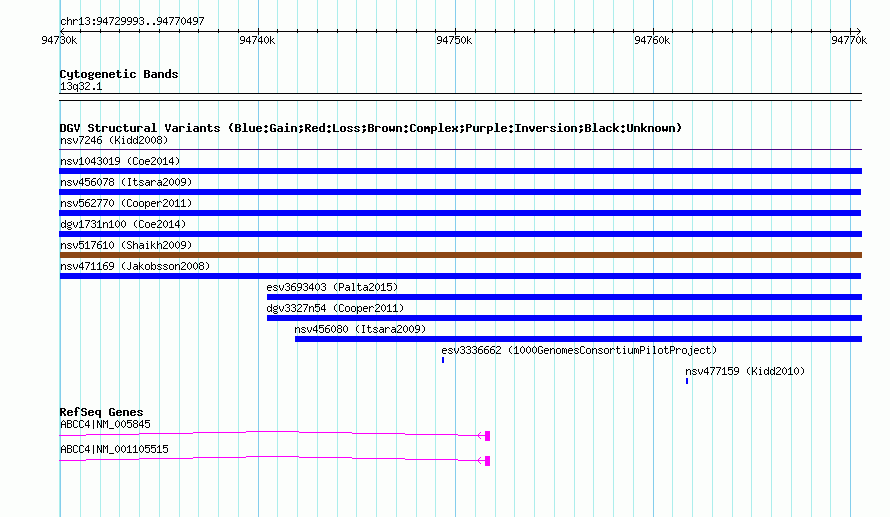Click the blue bar under esv3693403
The height and width of the screenshot is (517, 890).
click(x=564, y=297)
